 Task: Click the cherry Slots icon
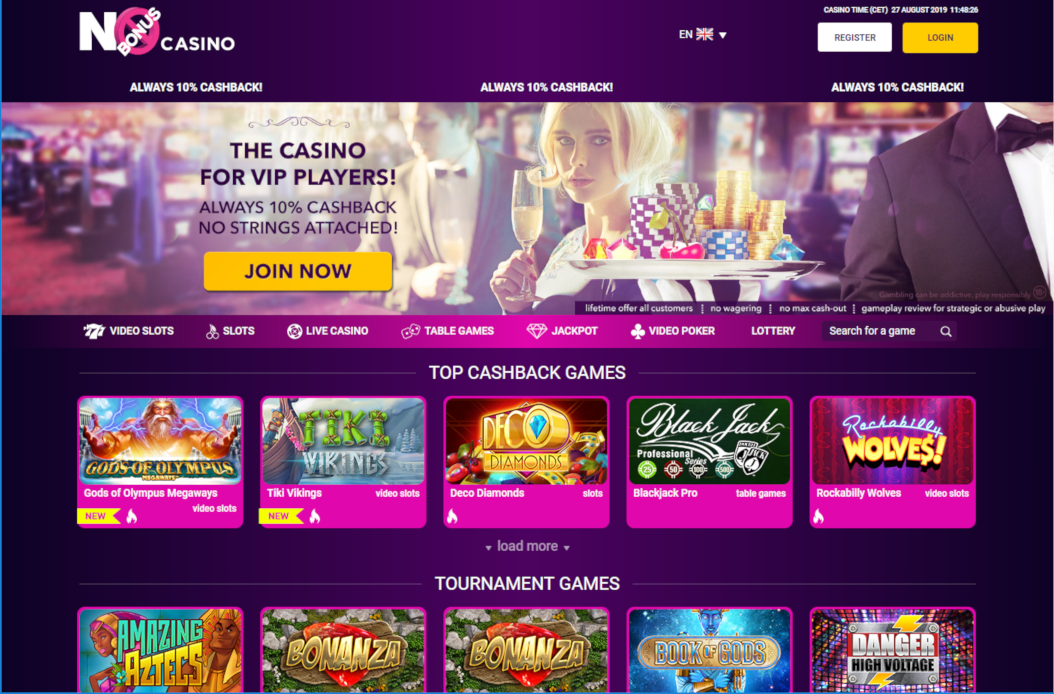212,331
